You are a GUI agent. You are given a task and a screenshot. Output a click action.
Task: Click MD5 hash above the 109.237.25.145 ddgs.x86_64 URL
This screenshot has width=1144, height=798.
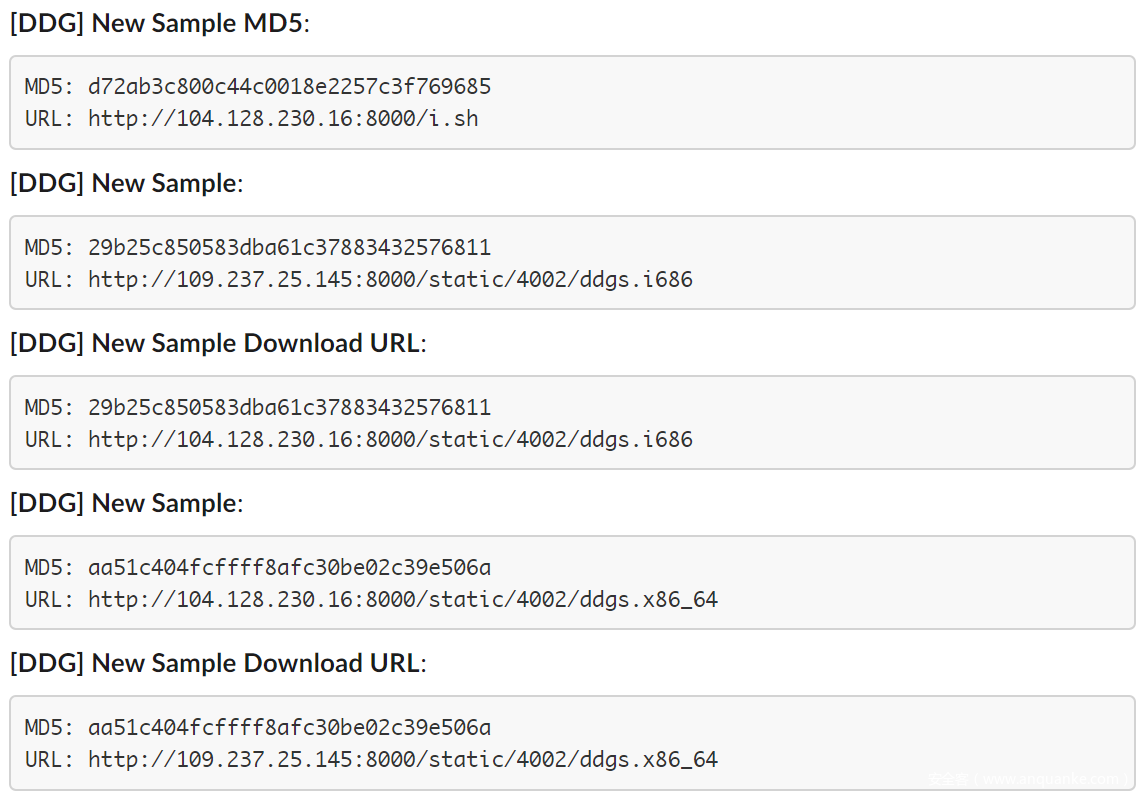pyautogui.click(x=290, y=727)
